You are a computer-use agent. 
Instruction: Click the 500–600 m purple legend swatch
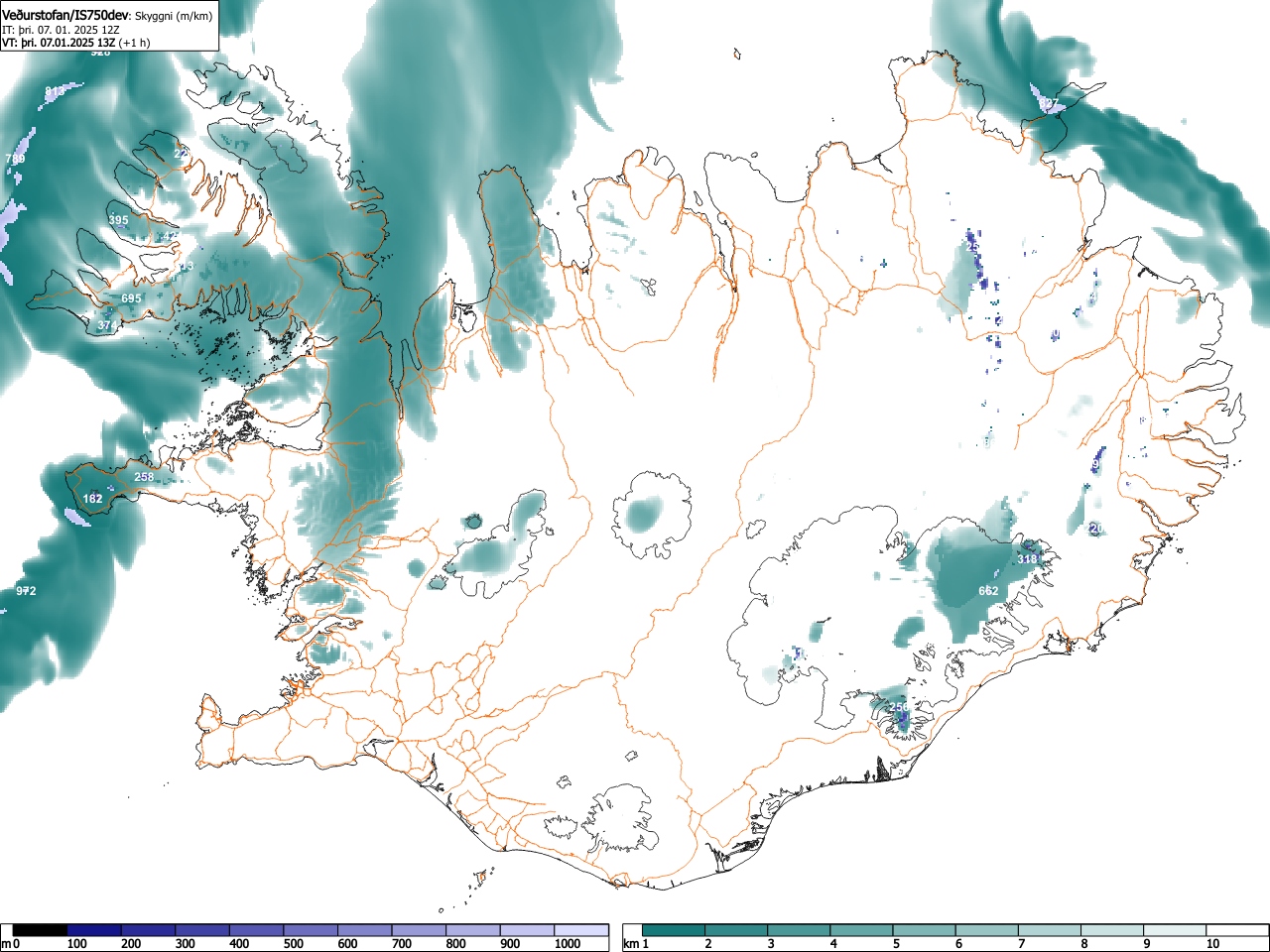(311, 930)
